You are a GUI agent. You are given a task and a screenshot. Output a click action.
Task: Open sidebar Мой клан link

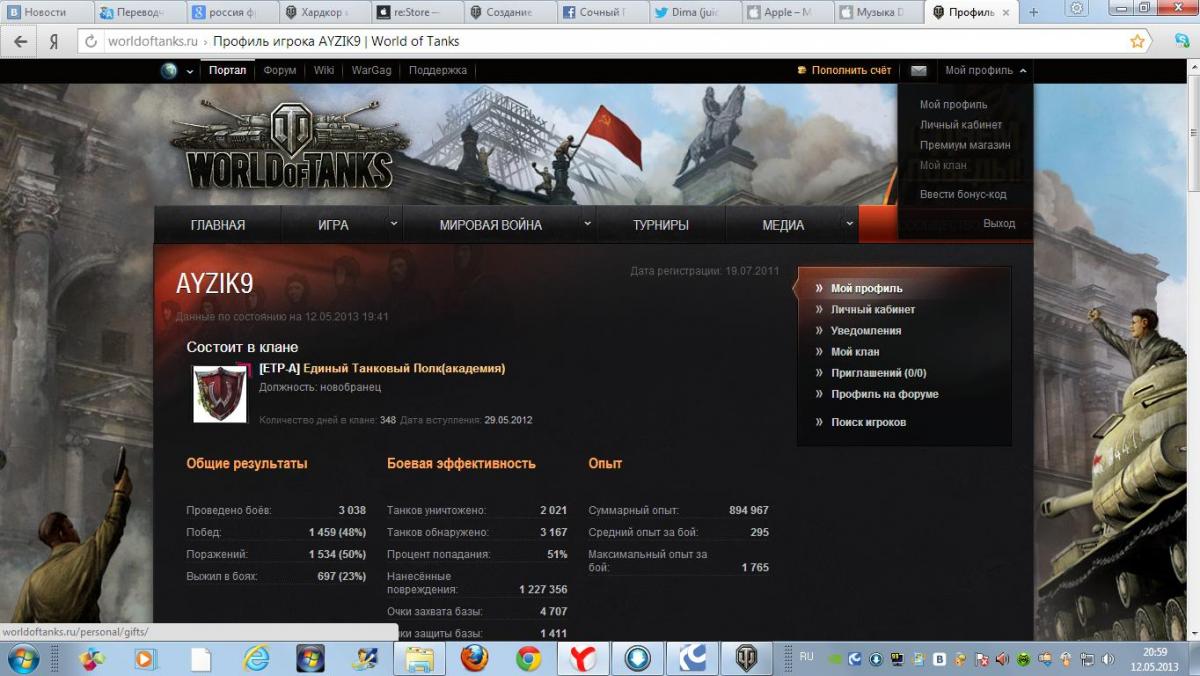click(x=855, y=351)
